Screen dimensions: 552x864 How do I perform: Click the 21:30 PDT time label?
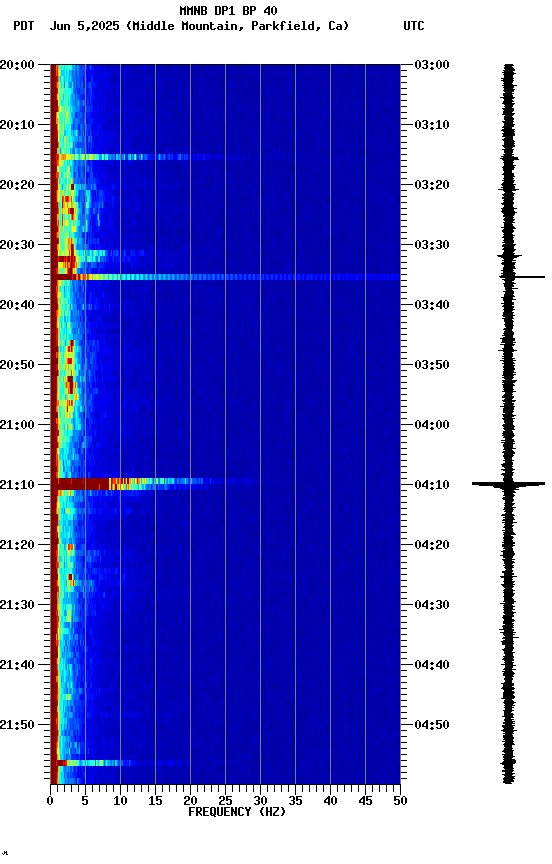tap(17, 605)
